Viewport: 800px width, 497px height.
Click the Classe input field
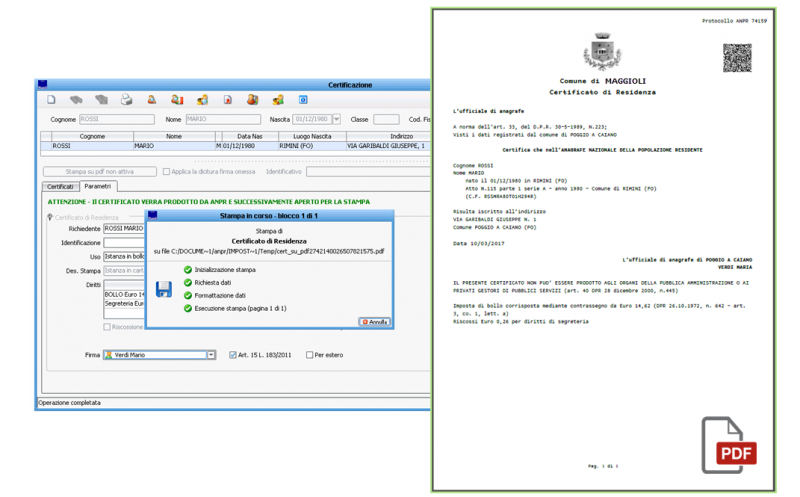point(386,119)
